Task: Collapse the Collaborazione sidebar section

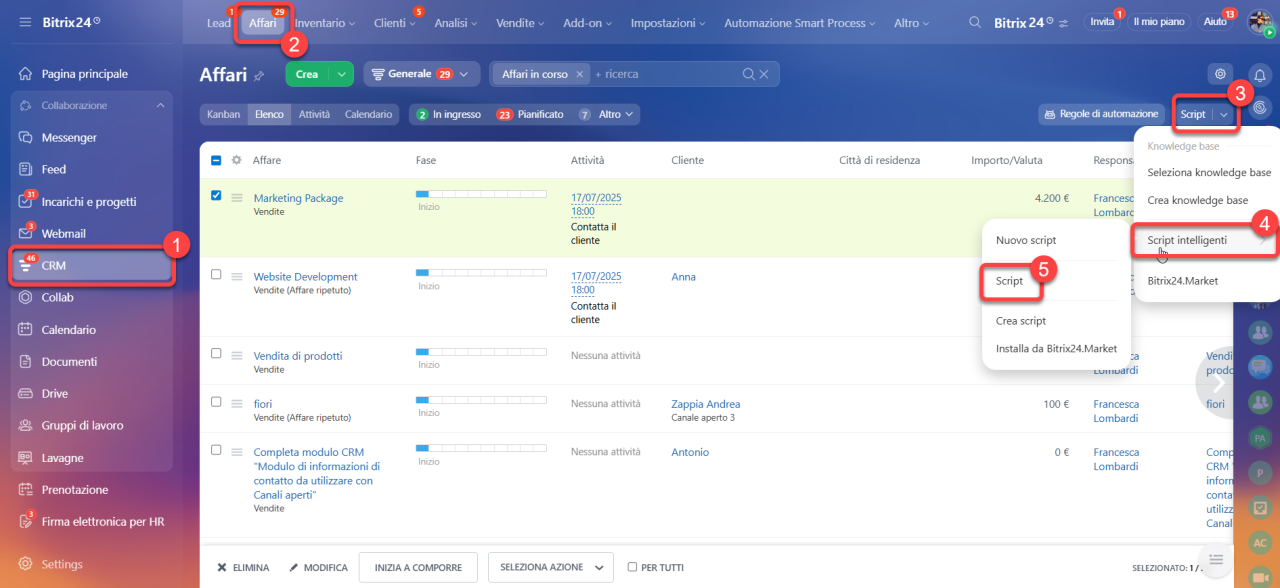Action: [x=160, y=106]
